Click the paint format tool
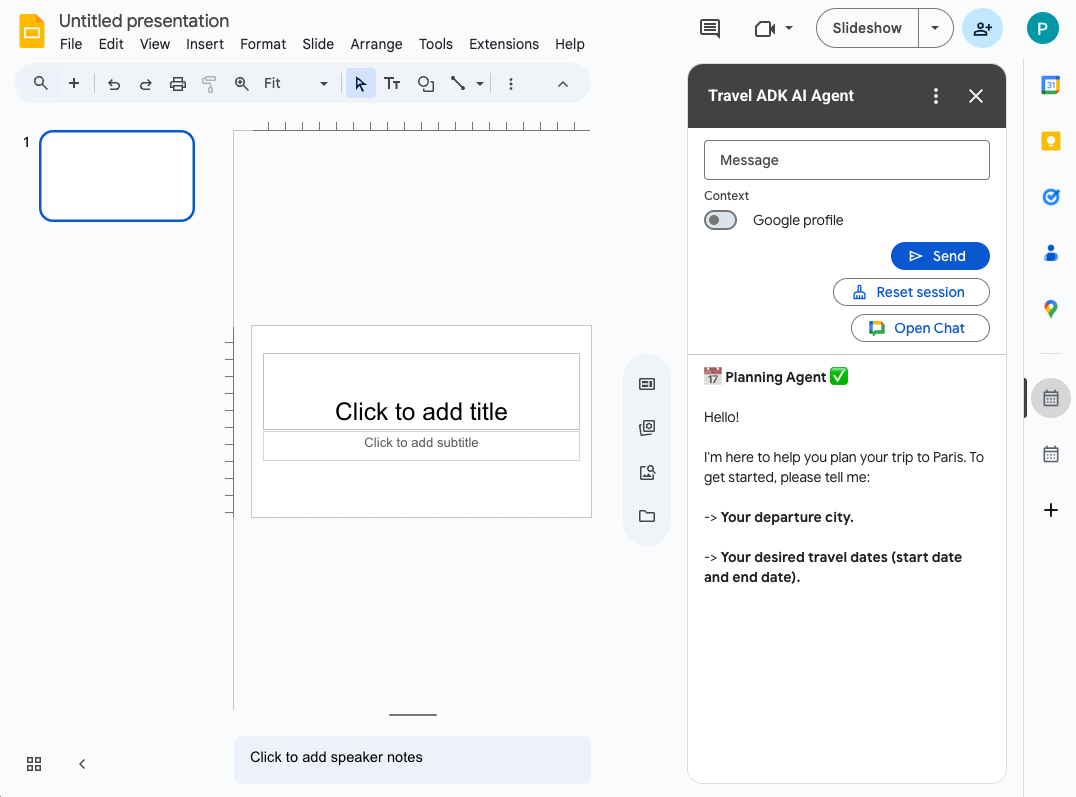1076x797 pixels. point(208,83)
